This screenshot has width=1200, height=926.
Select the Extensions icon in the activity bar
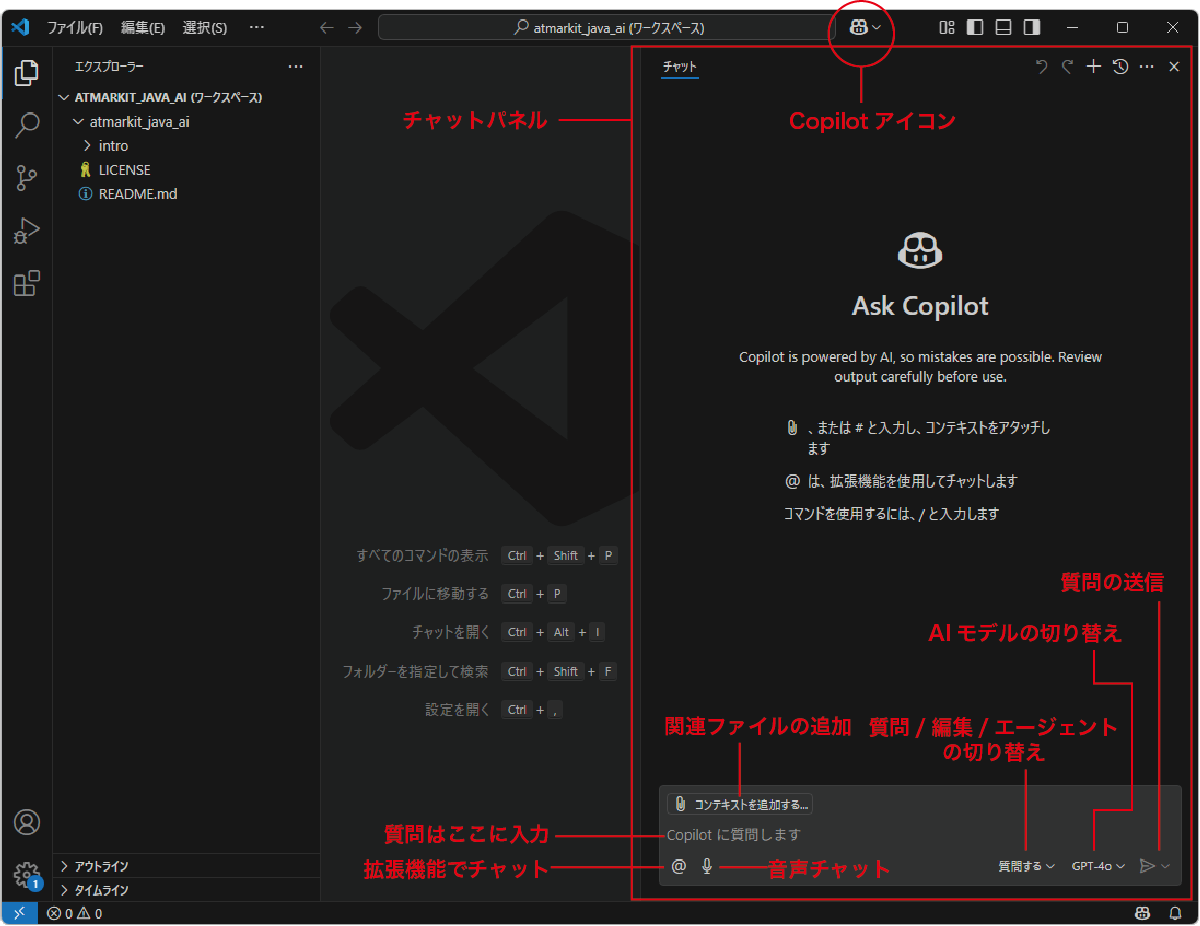pos(26,283)
